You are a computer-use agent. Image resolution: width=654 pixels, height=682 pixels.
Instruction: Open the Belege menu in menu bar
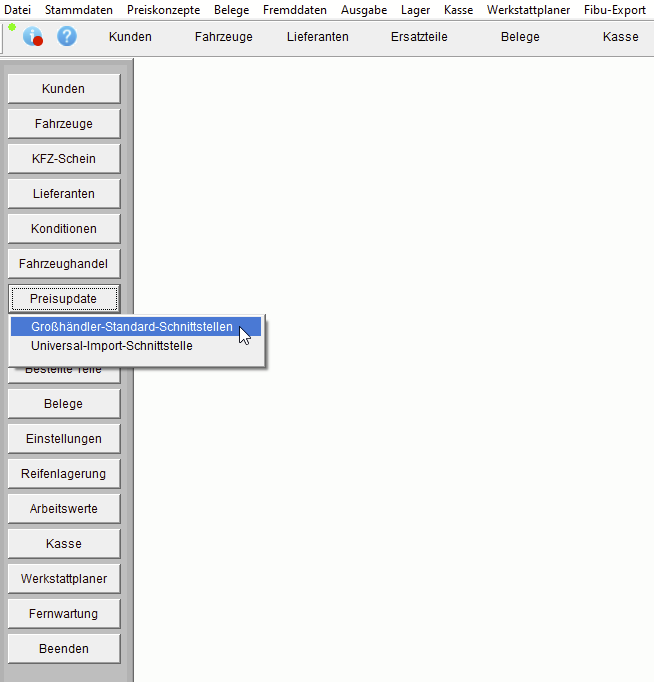pos(231,10)
